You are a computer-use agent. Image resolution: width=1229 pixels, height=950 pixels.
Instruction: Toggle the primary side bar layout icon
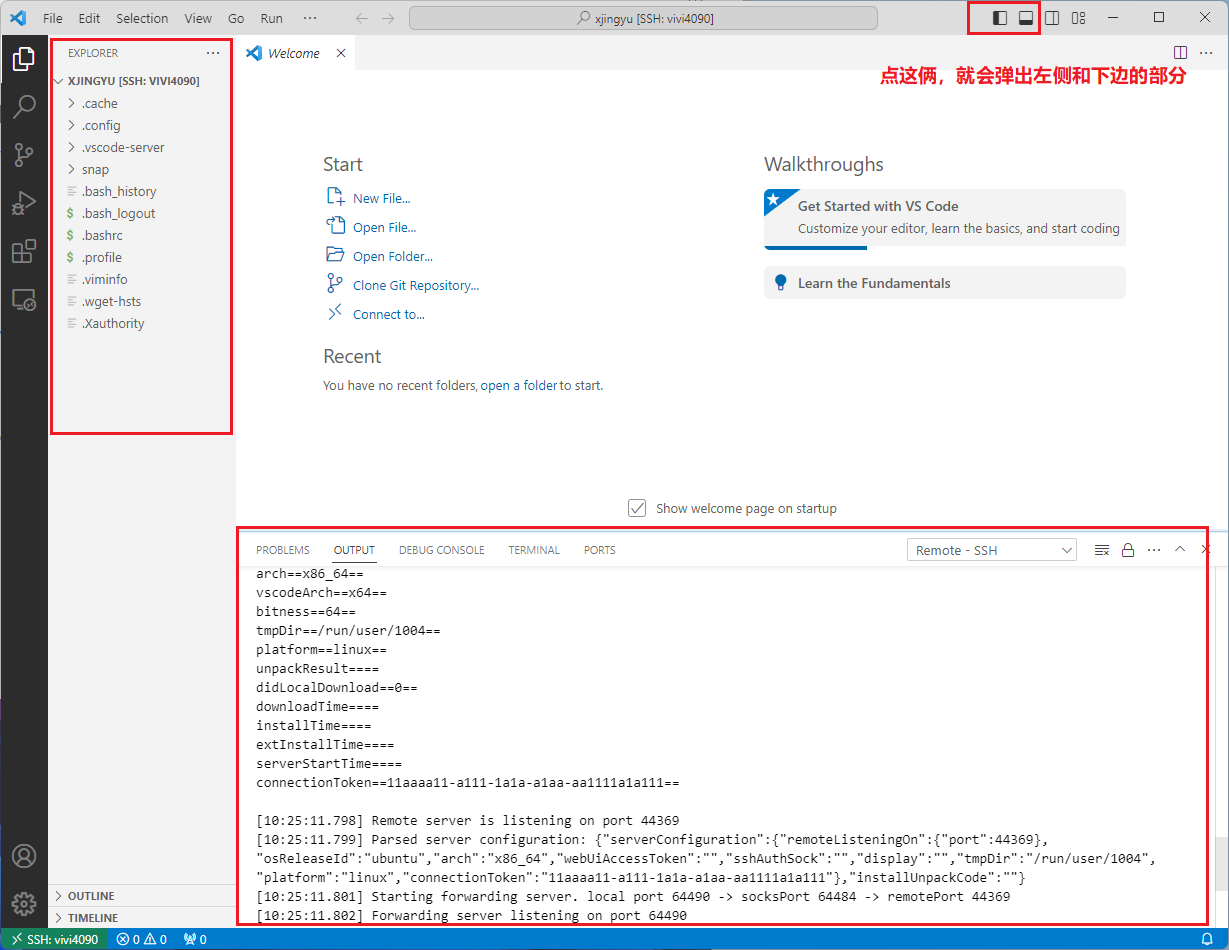point(999,18)
